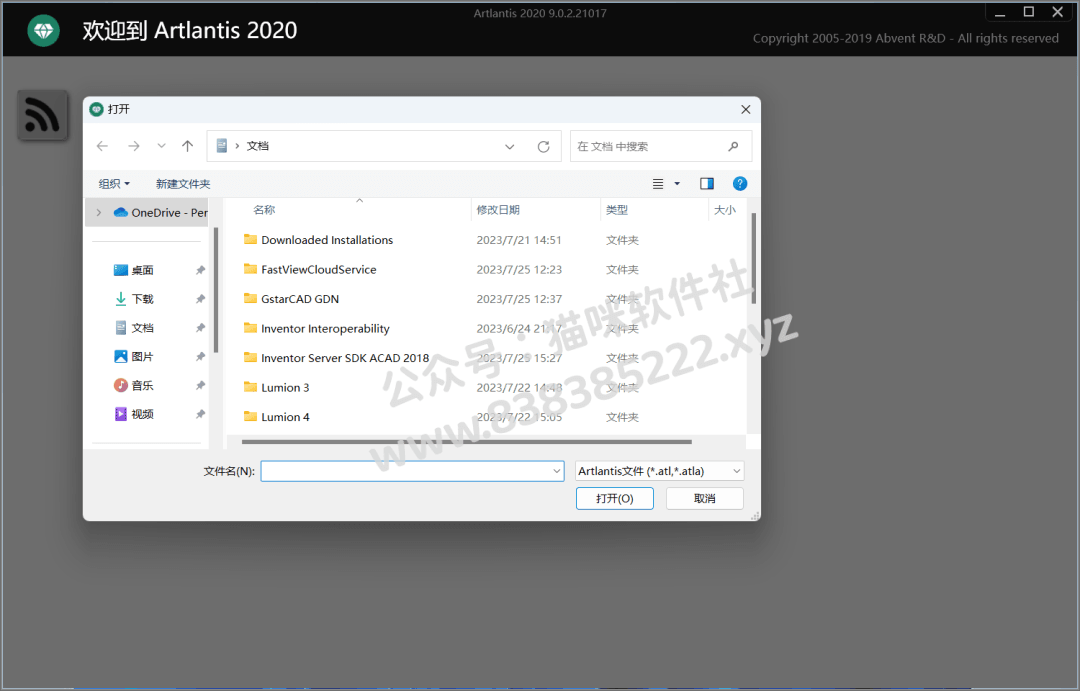Open 图片 in the sidebar
The image size is (1080, 691).
[x=134, y=356]
